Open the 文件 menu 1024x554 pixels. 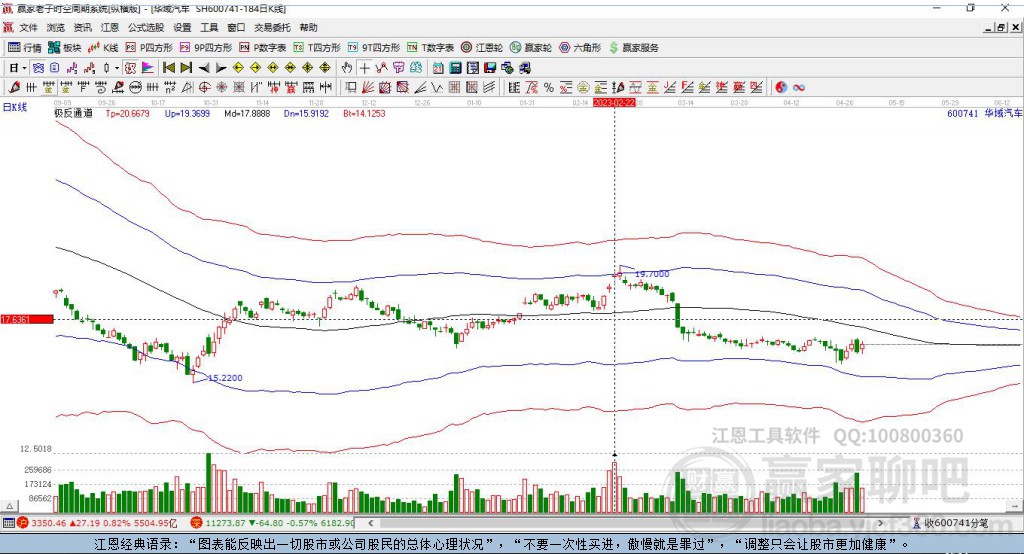28,27
